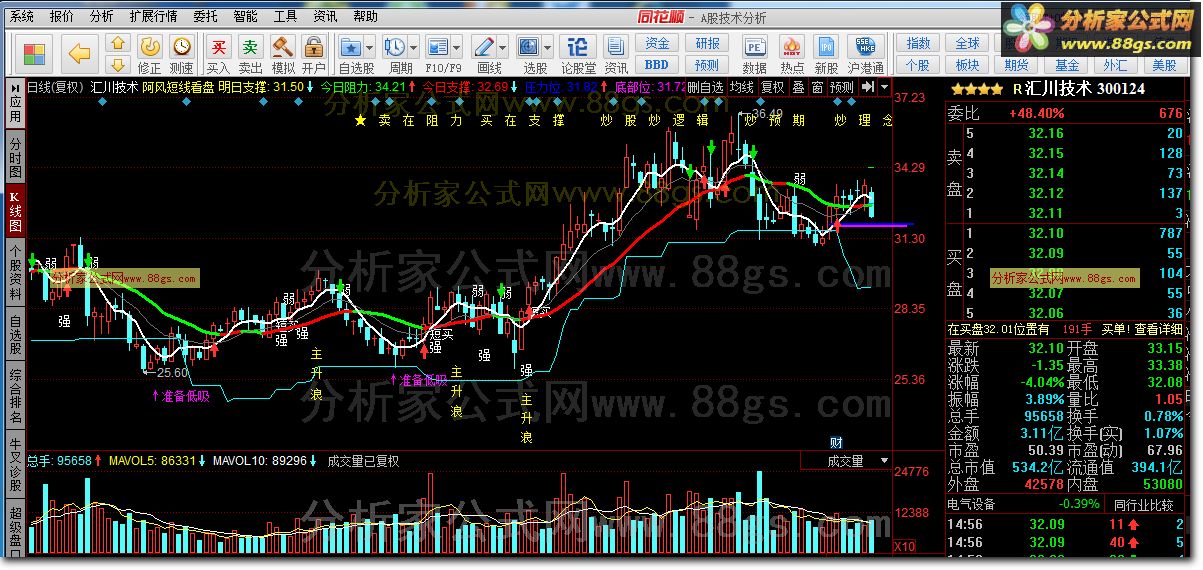Click the up arrow toolbar icon
Viewport: 1203px width, 570px height.
[x=118, y=43]
